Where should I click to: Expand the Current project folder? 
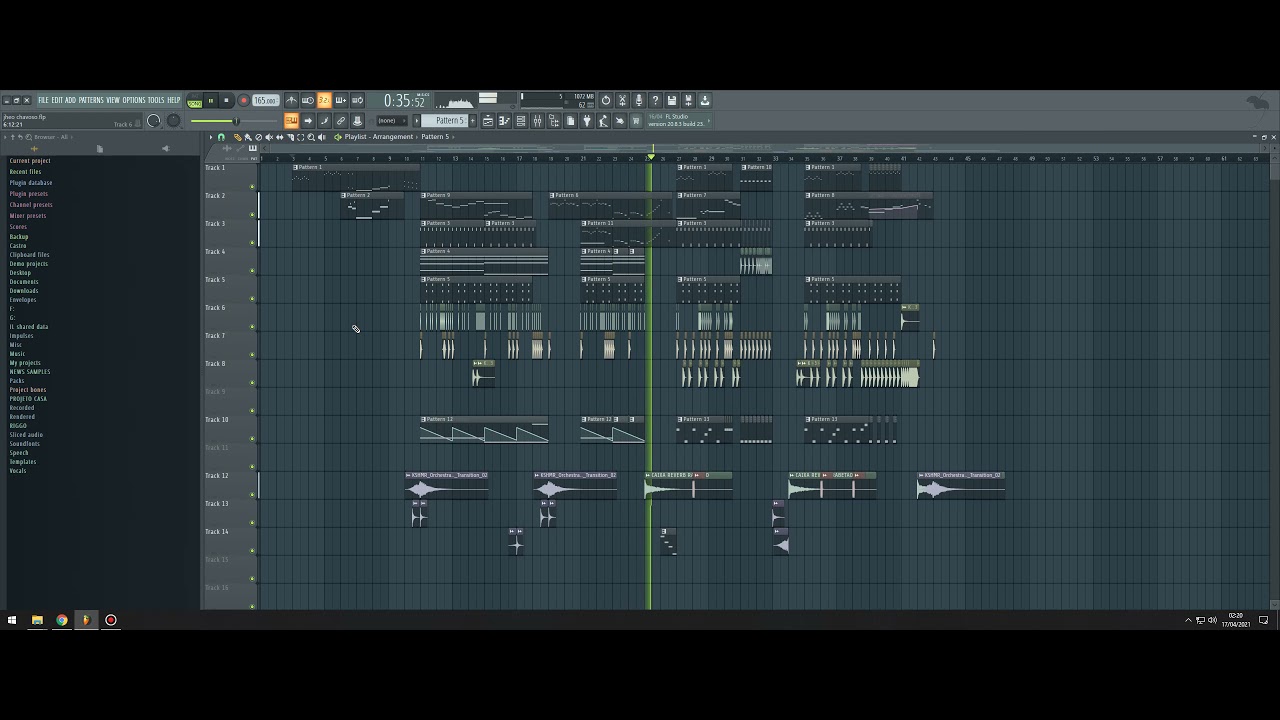coord(30,161)
